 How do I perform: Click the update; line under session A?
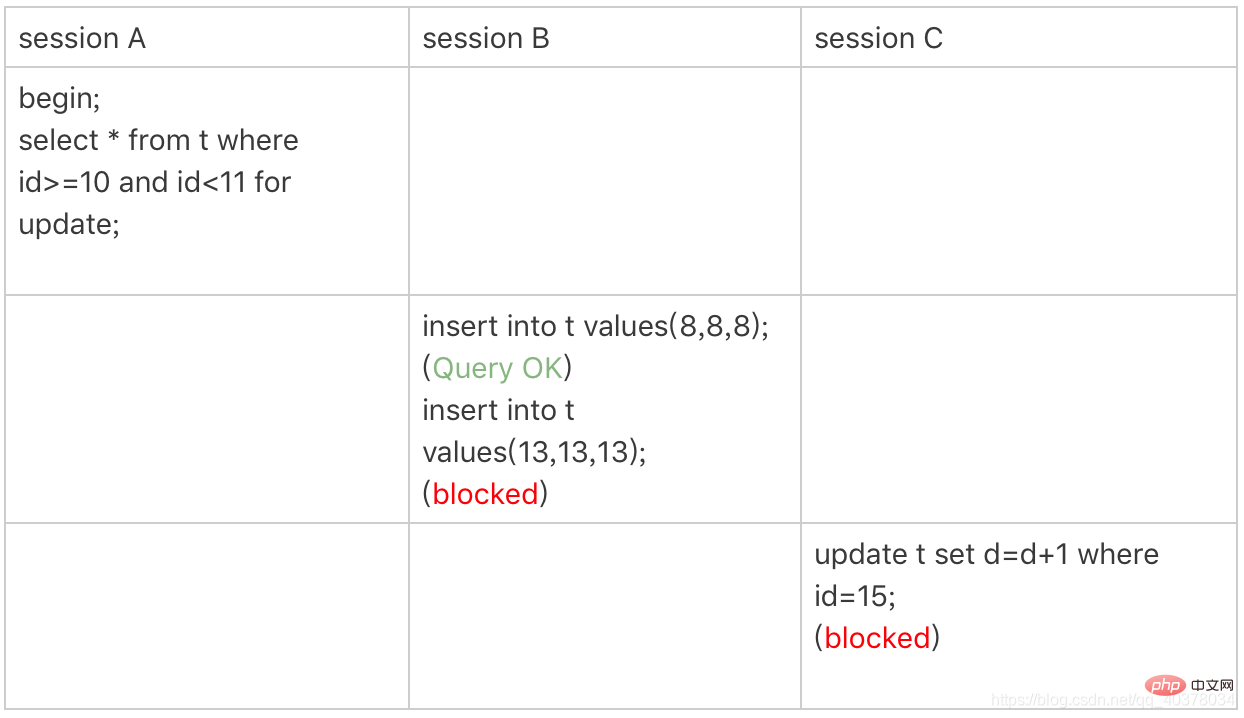pyautogui.click(x=69, y=224)
